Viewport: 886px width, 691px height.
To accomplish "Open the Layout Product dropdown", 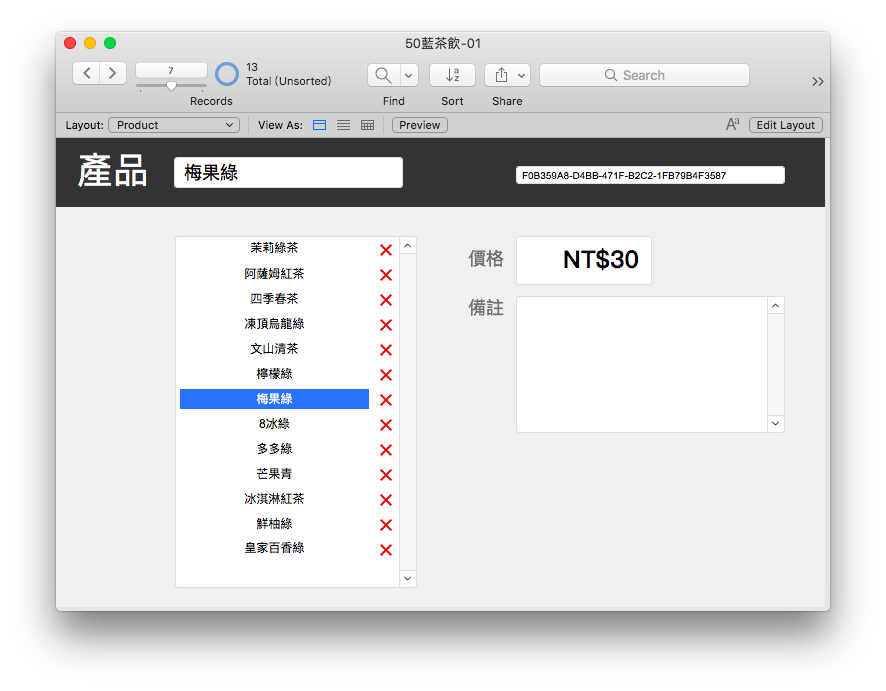I will pos(174,125).
